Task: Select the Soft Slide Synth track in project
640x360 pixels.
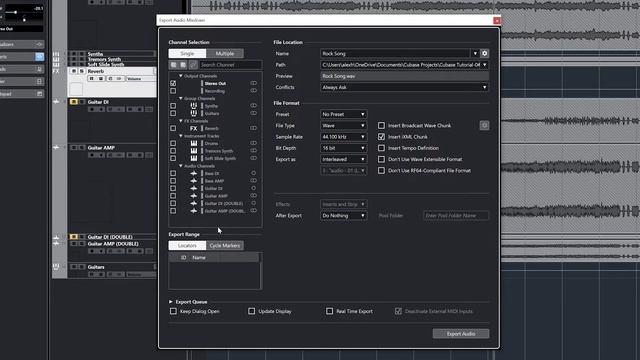Action: [106, 64]
